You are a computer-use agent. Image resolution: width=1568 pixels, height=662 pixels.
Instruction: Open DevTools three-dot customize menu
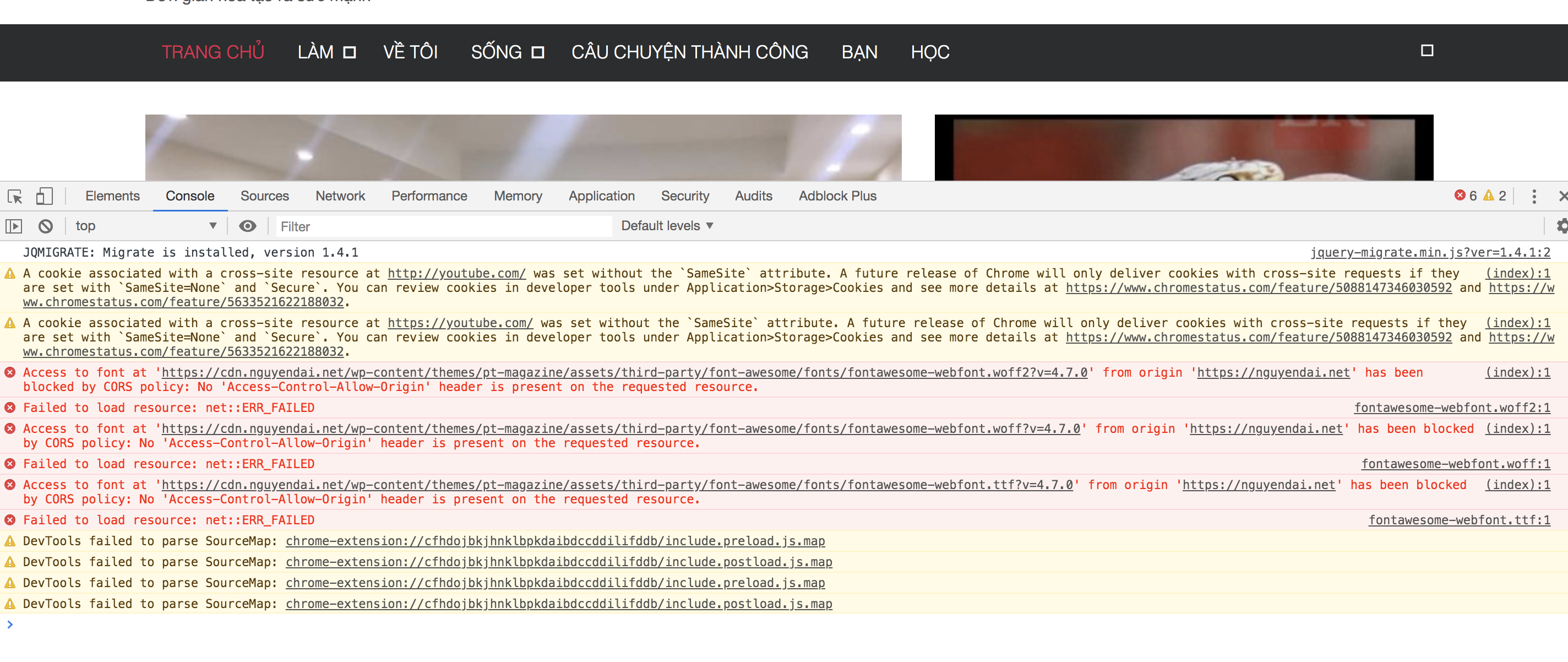point(1534,196)
